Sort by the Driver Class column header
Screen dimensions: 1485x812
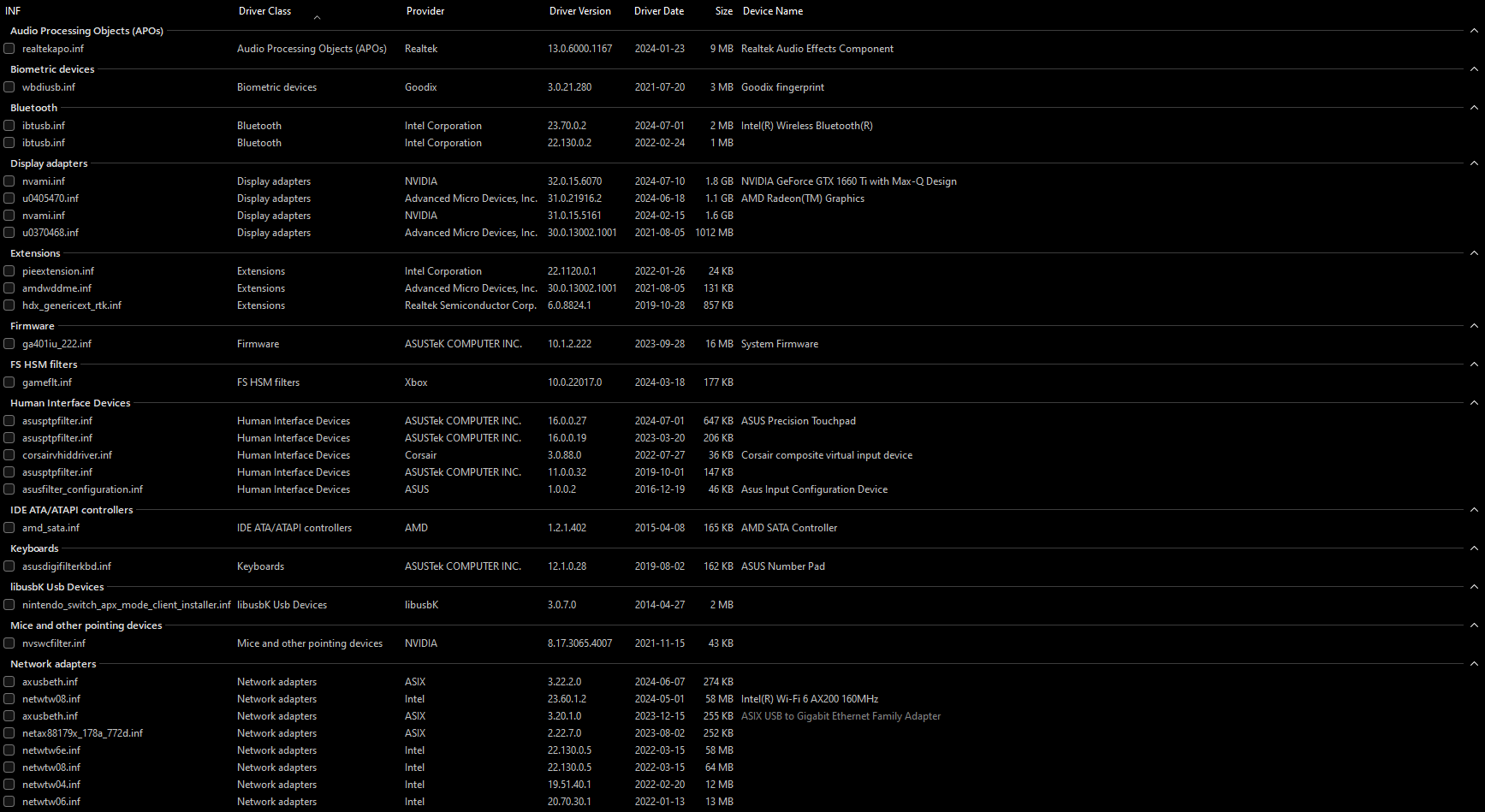[264, 11]
